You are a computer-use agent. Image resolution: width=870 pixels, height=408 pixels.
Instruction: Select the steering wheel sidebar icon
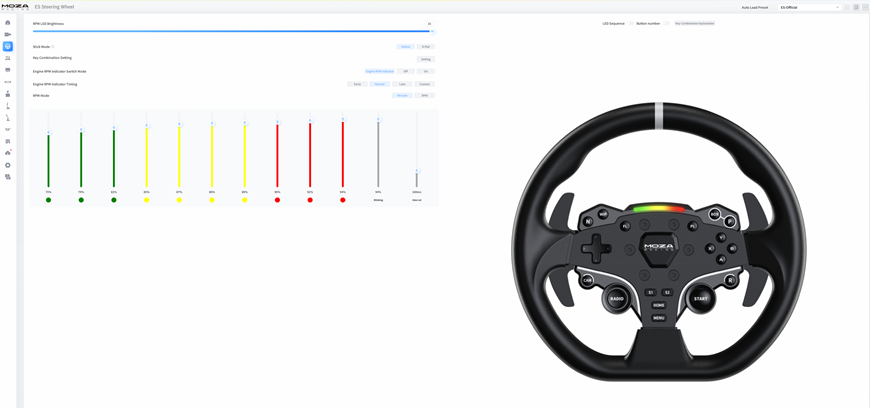coord(8,46)
